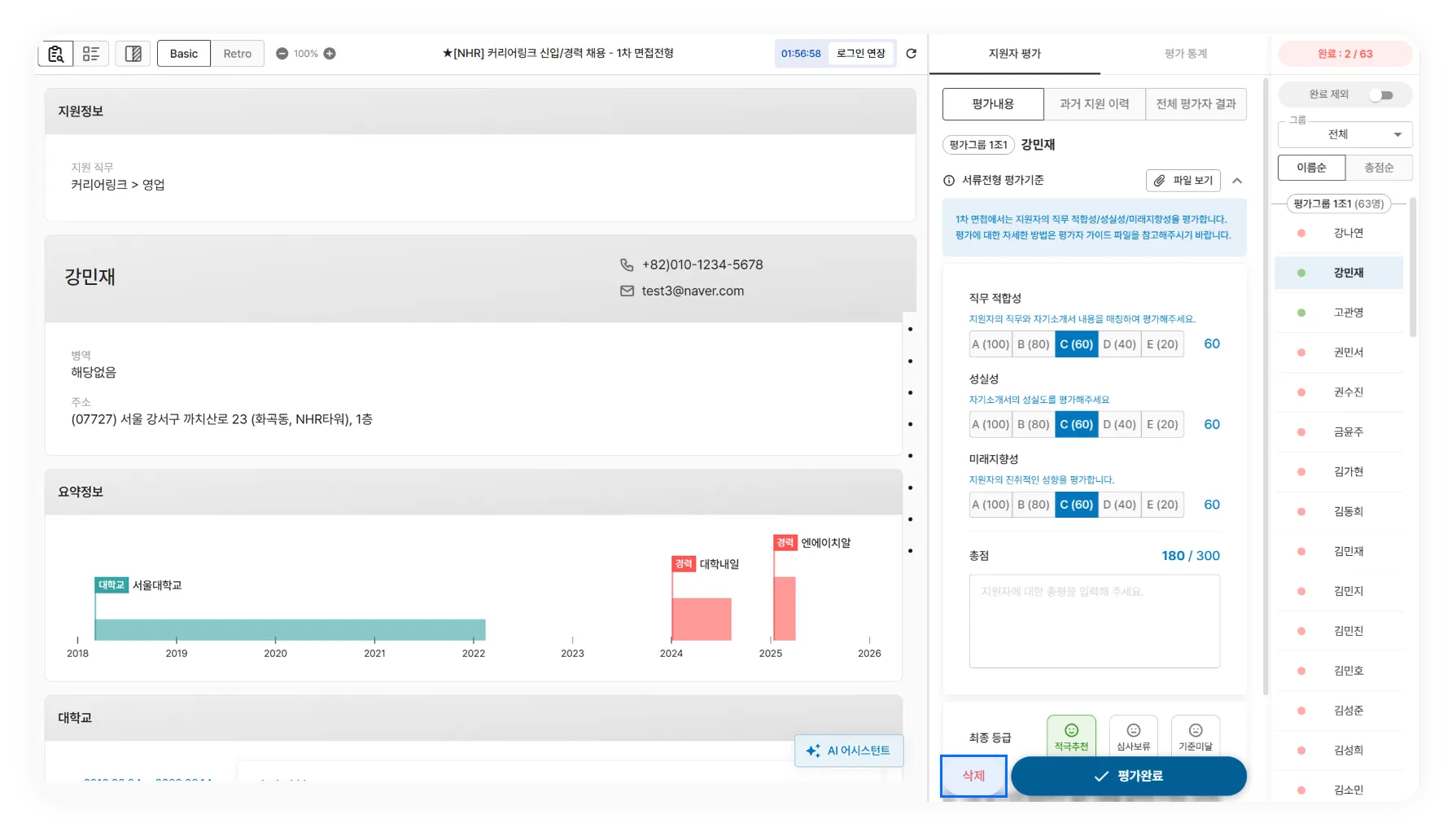
Task: Collapse the 서류전형 평가기준 section
Action: tap(1237, 181)
